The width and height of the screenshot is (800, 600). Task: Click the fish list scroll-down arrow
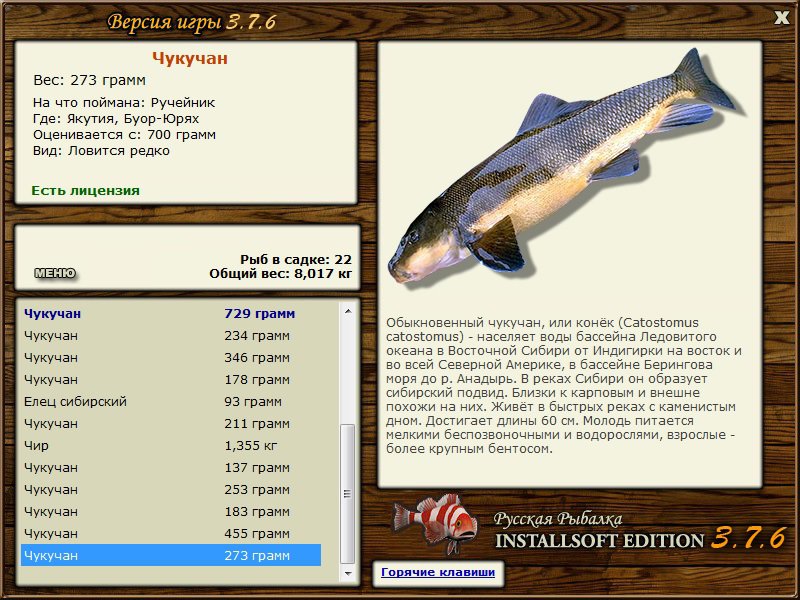pyautogui.click(x=348, y=573)
